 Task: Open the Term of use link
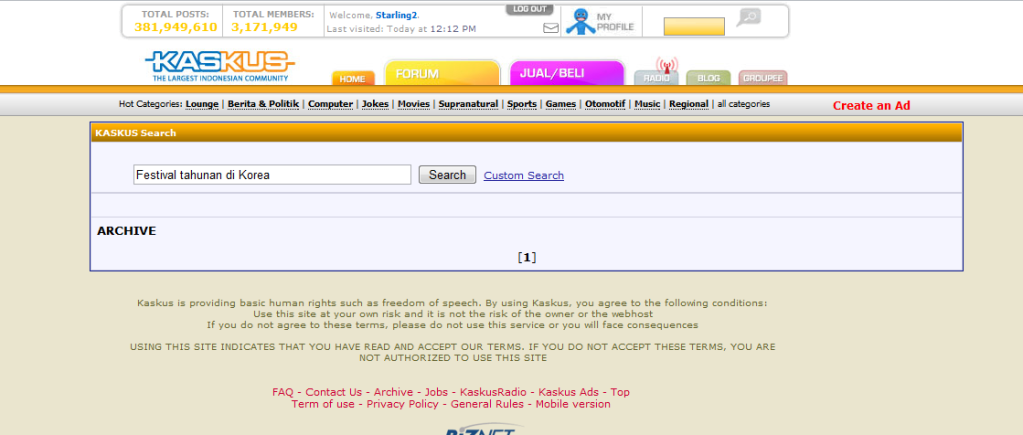pos(323,404)
